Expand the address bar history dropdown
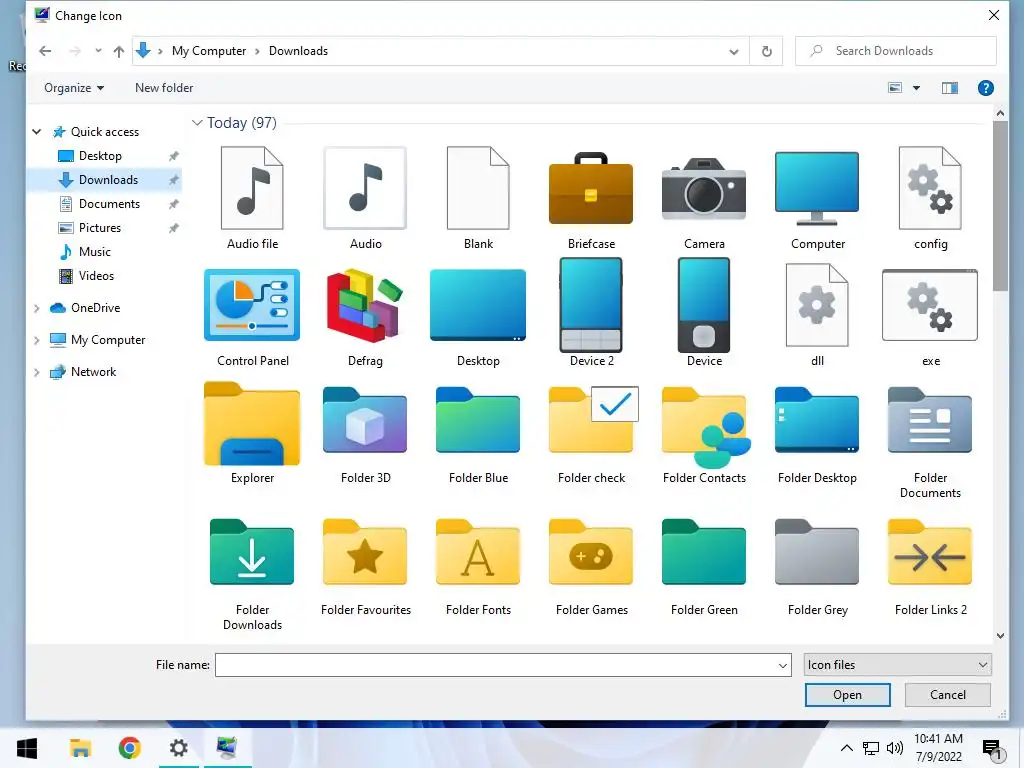 click(x=734, y=52)
